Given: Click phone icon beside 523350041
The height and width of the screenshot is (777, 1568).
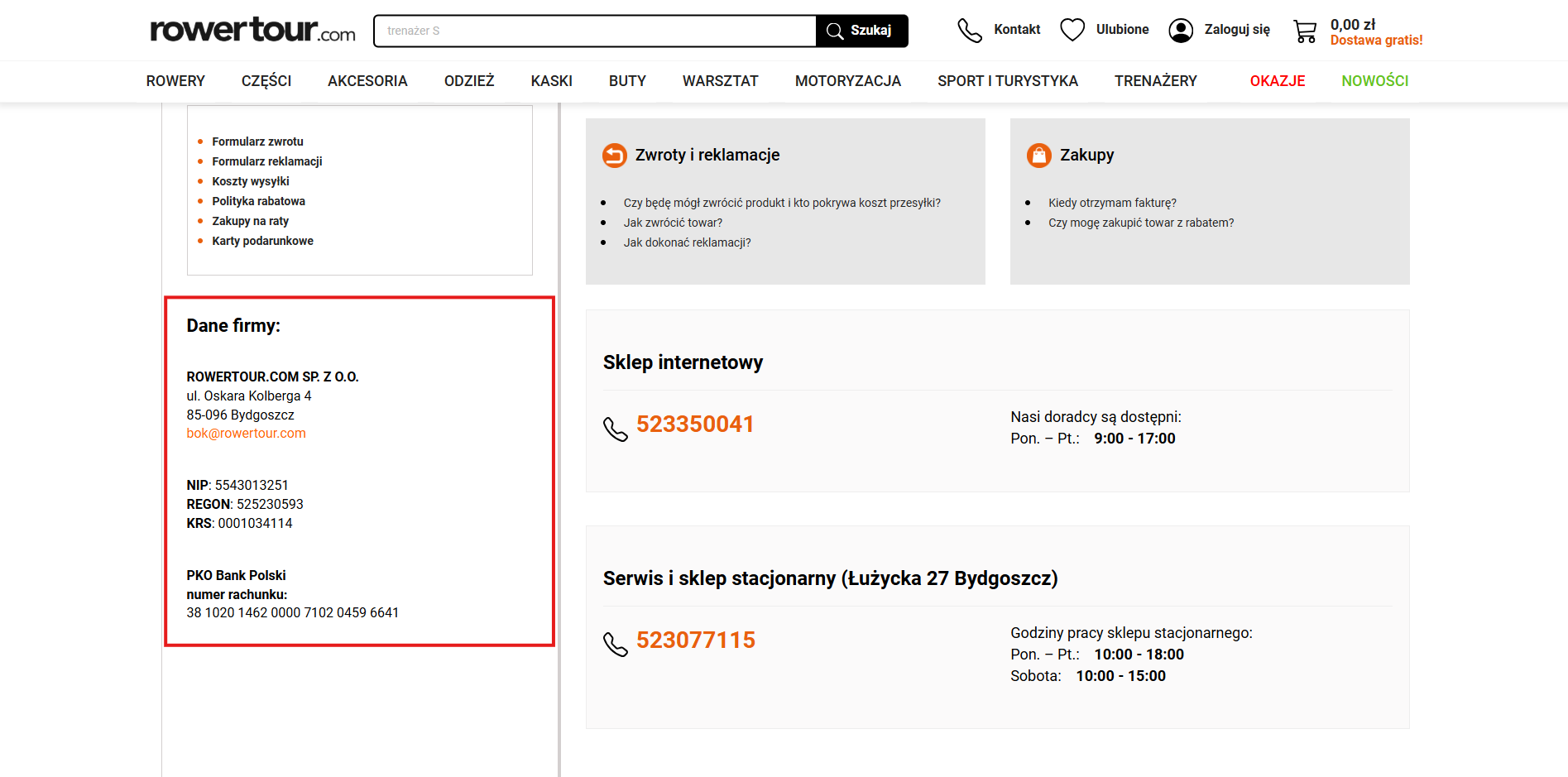Looking at the screenshot, I should tap(616, 429).
